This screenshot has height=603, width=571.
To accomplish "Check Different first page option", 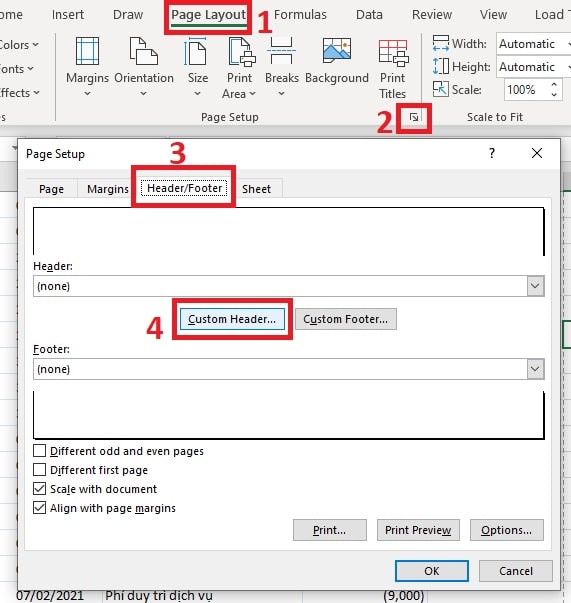I will point(39,470).
